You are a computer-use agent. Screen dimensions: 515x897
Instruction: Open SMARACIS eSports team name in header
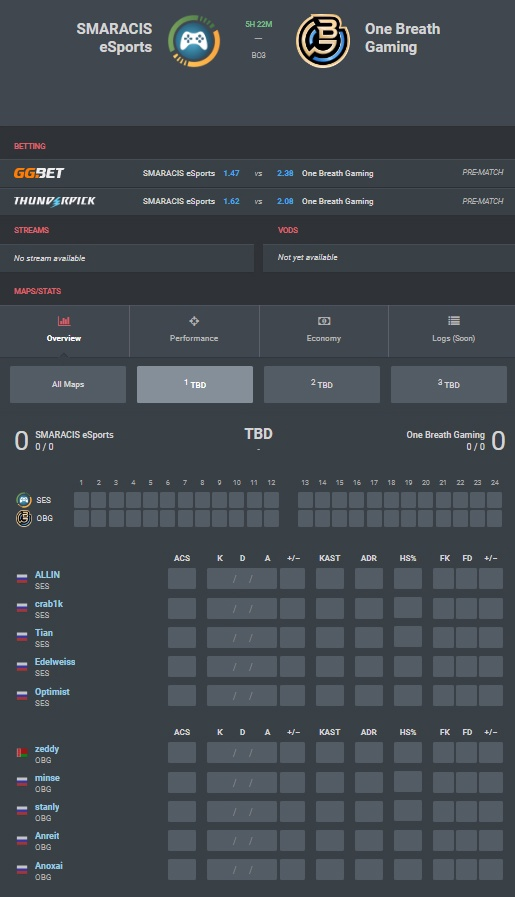pyautogui.click(x=114, y=38)
